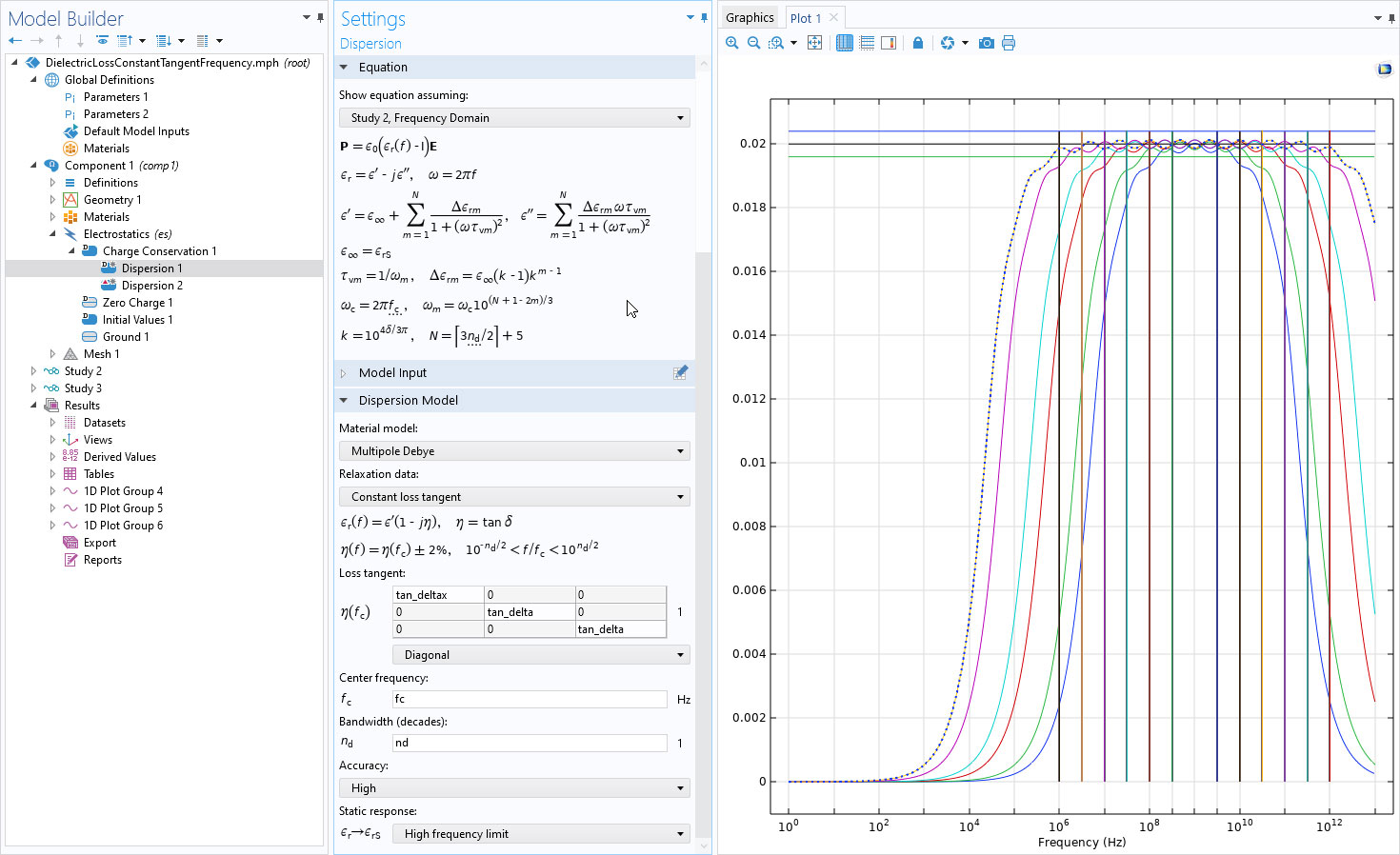Image resolution: width=1400 pixels, height=855 pixels.
Task: Select 1D Plot Group 5 under Results
Action: point(123,508)
